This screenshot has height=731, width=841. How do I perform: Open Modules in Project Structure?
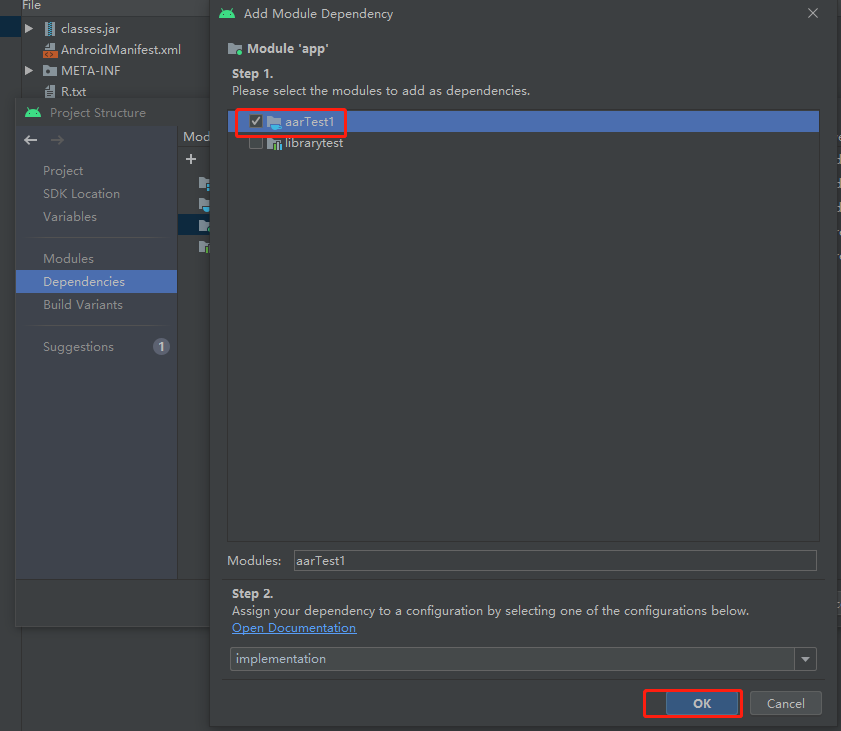68,259
